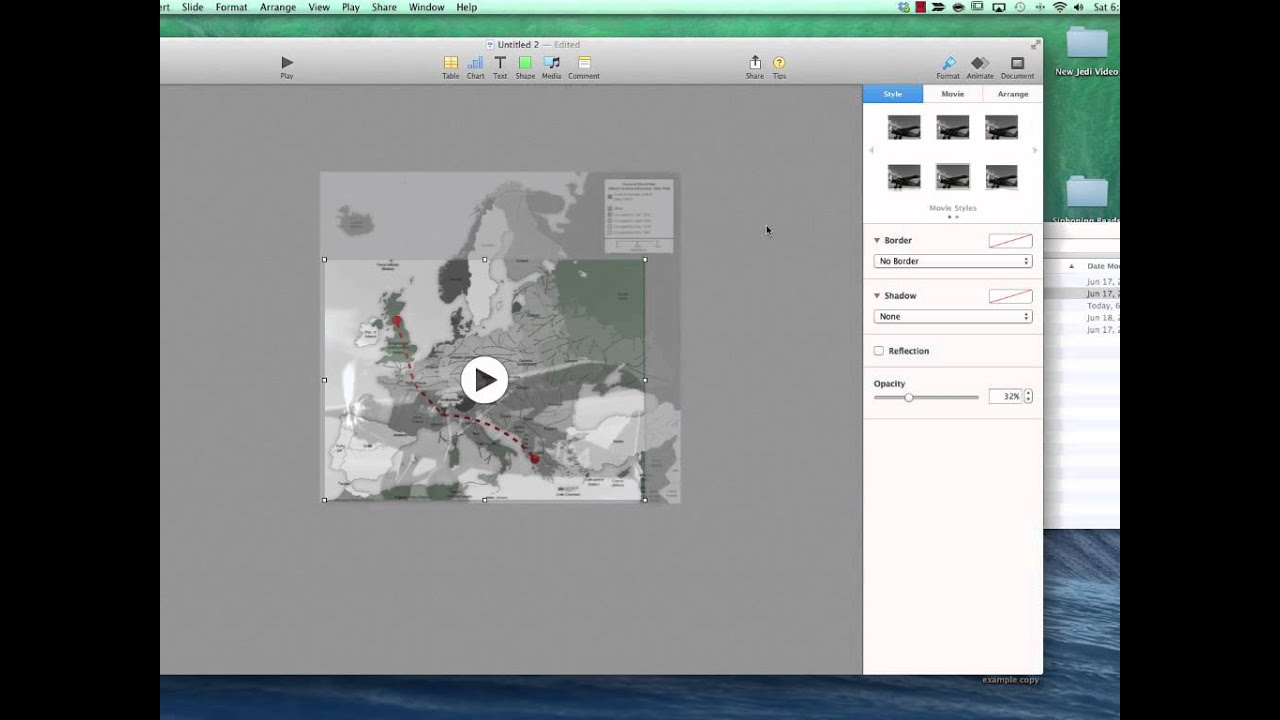Enable the Reflection checkbox
This screenshot has width=1280, height=720.
click(879, 351)
